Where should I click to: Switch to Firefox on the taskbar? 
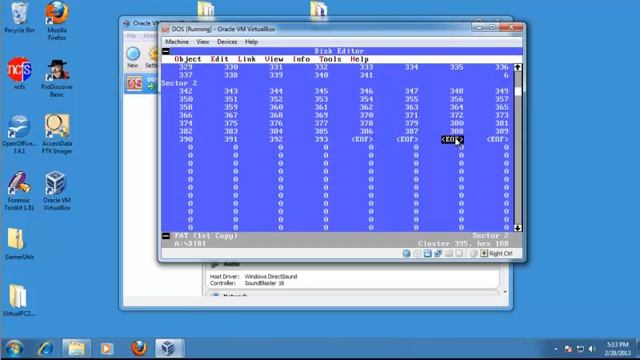[139, 349]
